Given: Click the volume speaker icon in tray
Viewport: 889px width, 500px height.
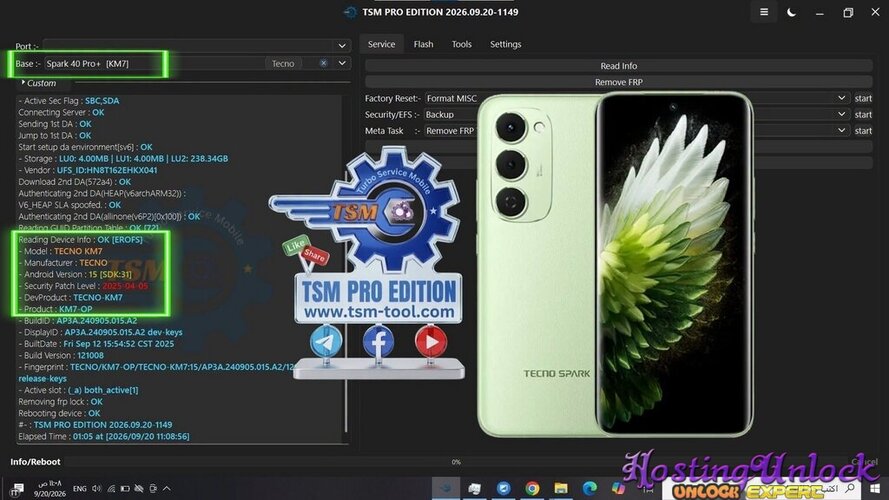Looking at the screenshot, I should click(96, 488).
